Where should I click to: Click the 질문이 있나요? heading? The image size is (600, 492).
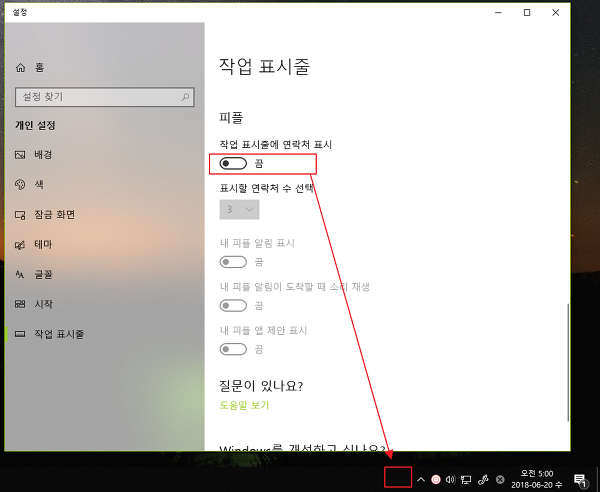tap(261, 386)
